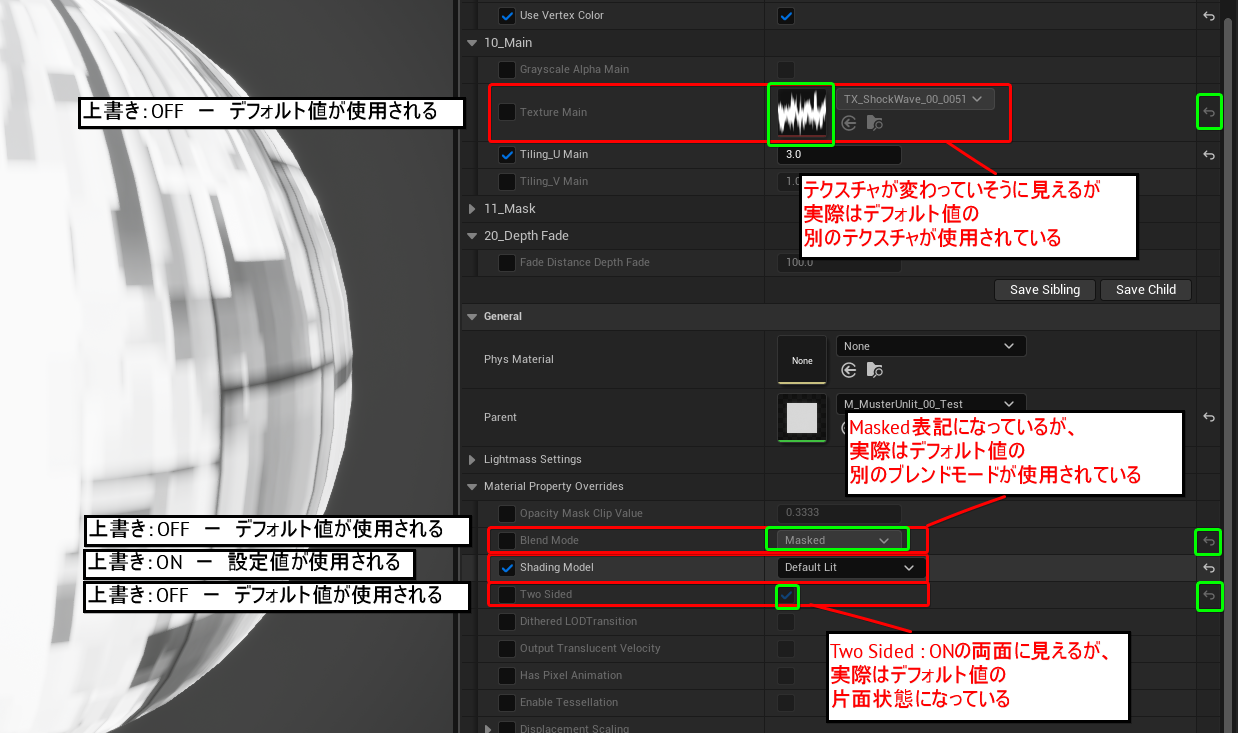
Task: Enable the Texture Main override checkbox
Action: [x=507, y=112]
